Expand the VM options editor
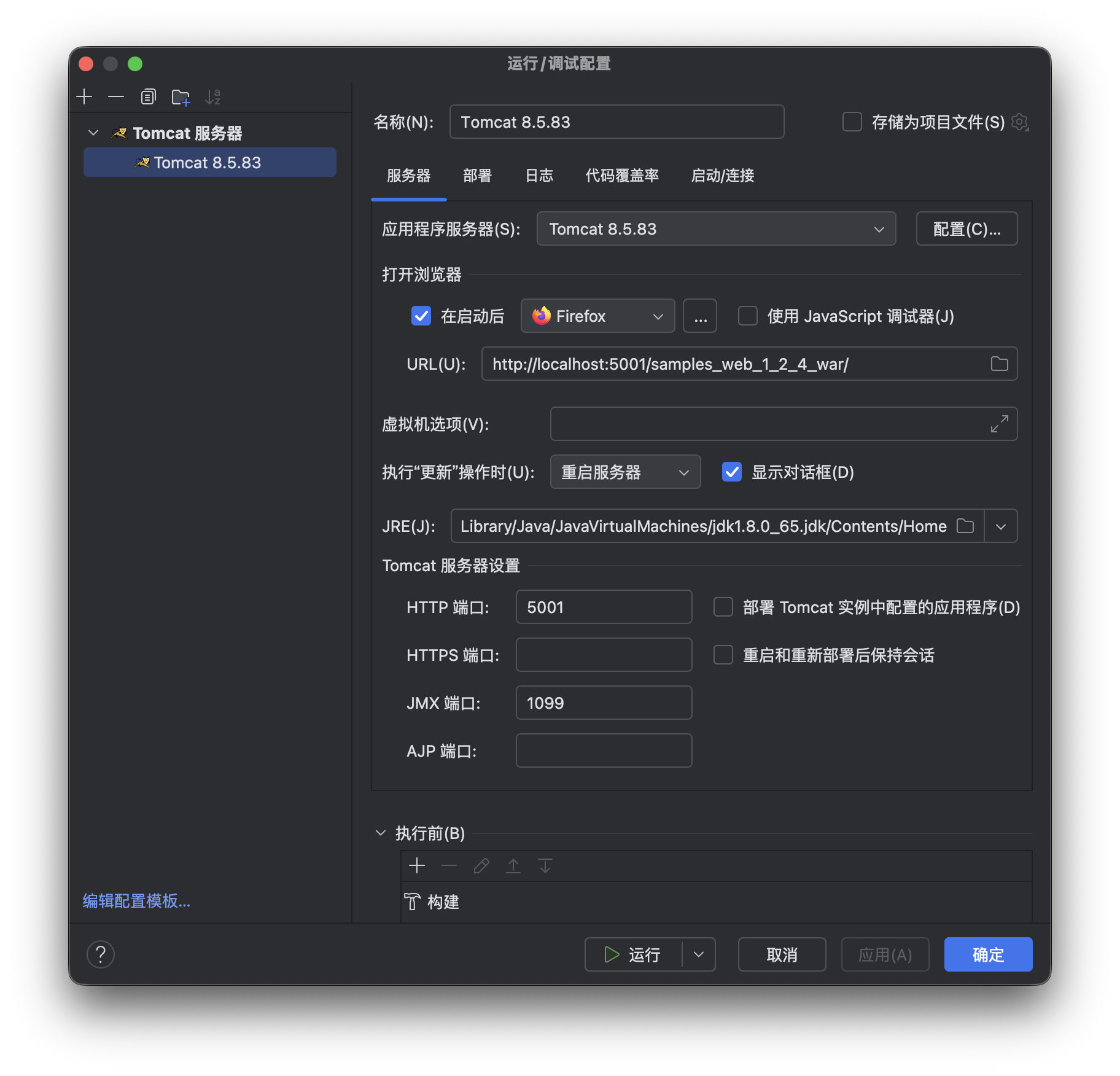 [x=1000, y=424]
